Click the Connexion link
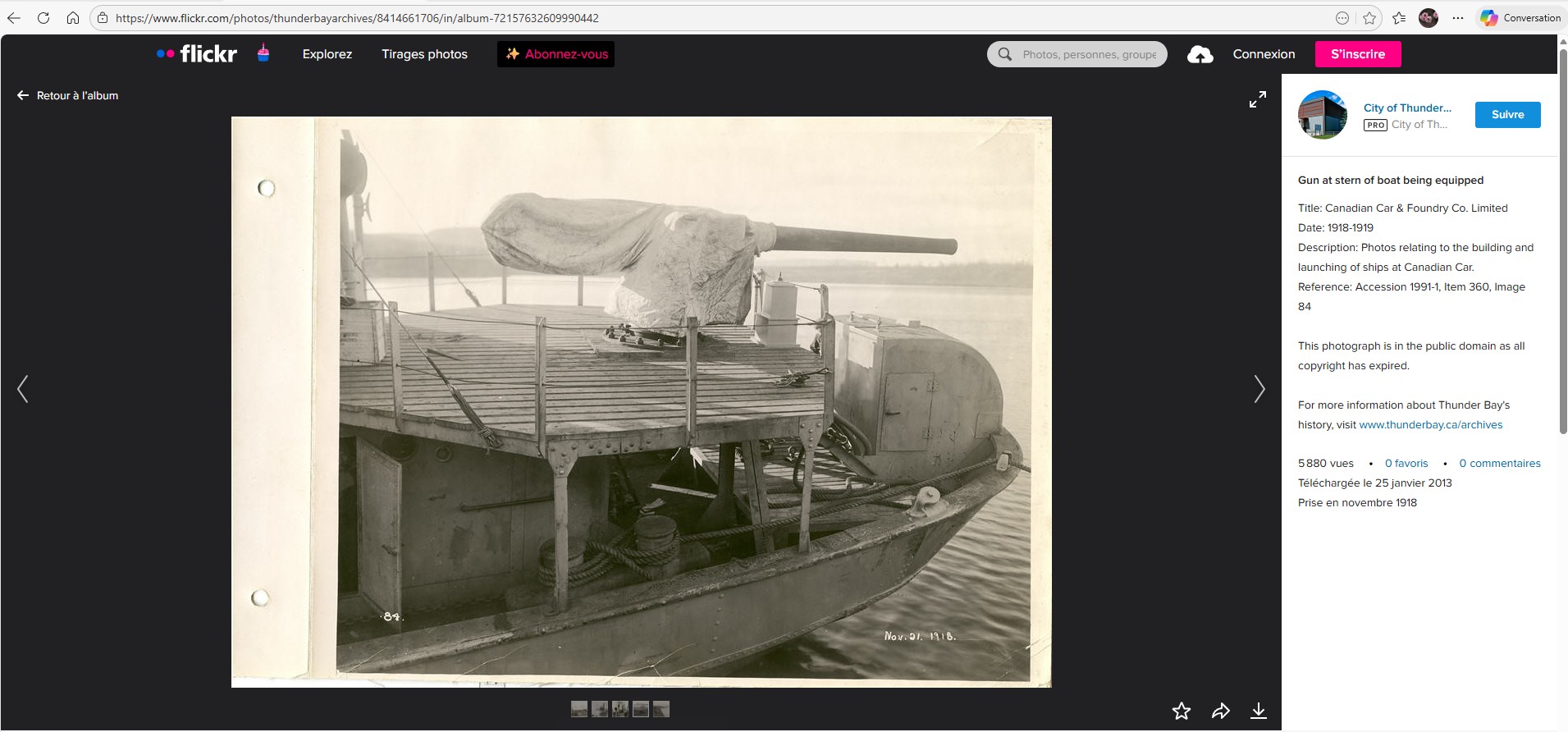The width and height of the screenshot is (1568, 732). 1264,54
